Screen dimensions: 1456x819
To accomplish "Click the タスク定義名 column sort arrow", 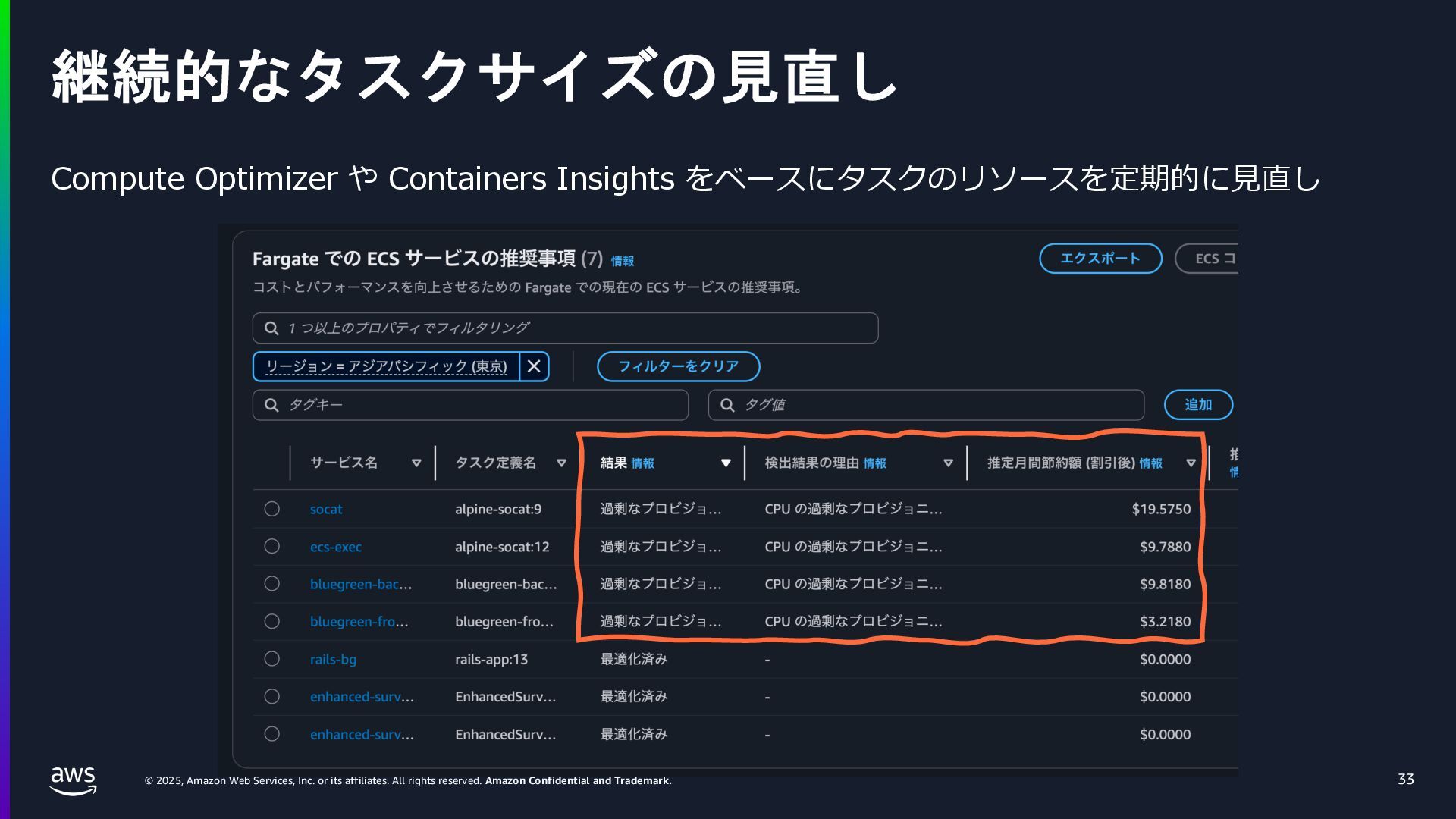I will 561,463.
